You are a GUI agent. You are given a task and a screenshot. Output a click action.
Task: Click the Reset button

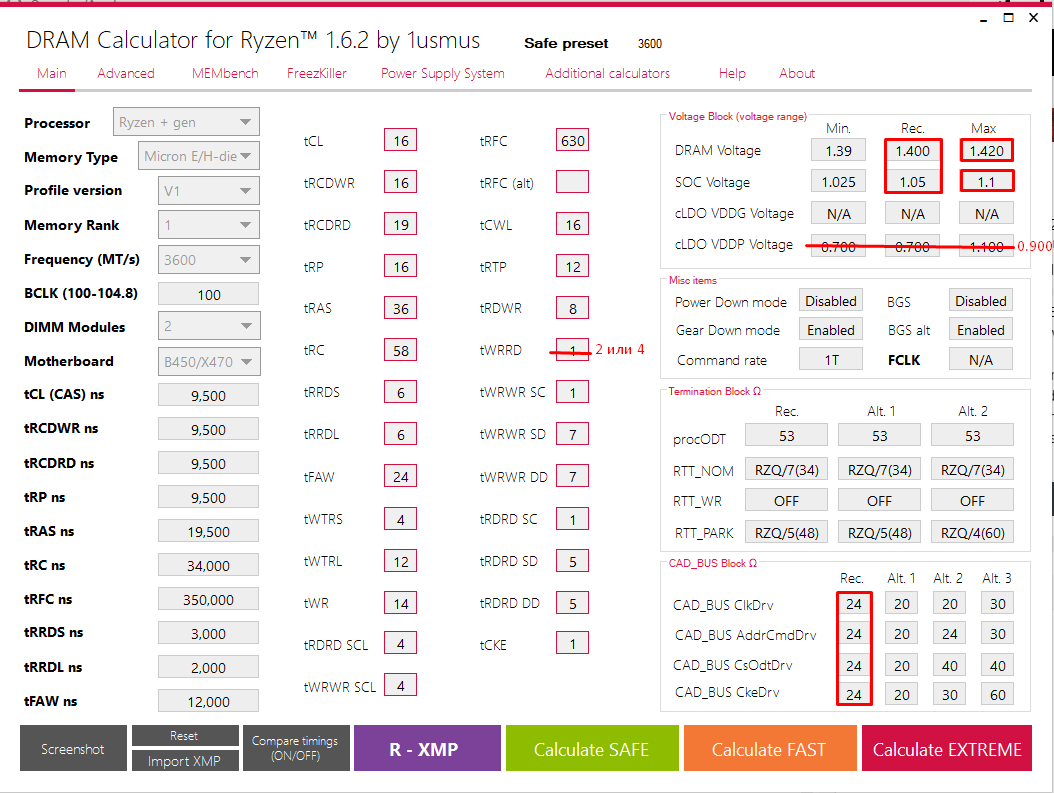tap(184, 735)
